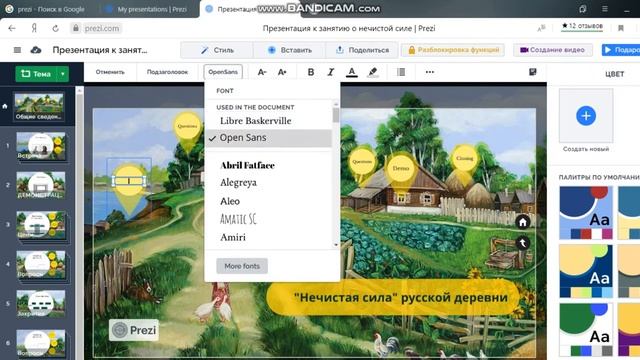Click Разблокировка функций button
This screenshot has height=360, width=640.
click(x=453, y=50)
